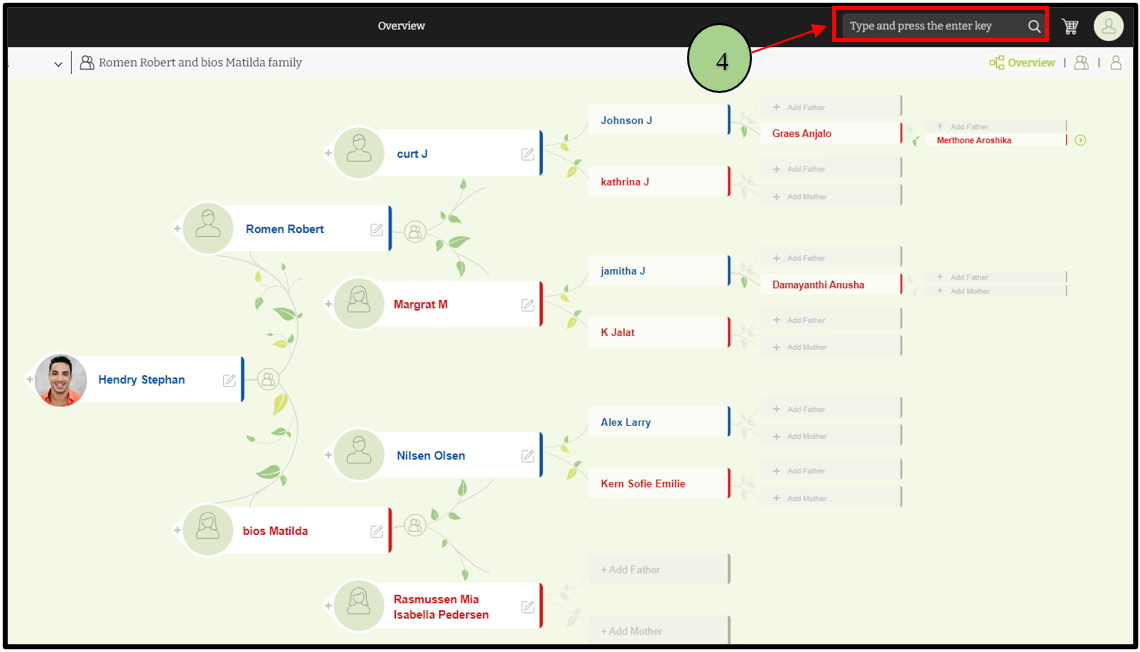Click the shopping cart icon
1140x652 pixels.
tap(1070, 27)
